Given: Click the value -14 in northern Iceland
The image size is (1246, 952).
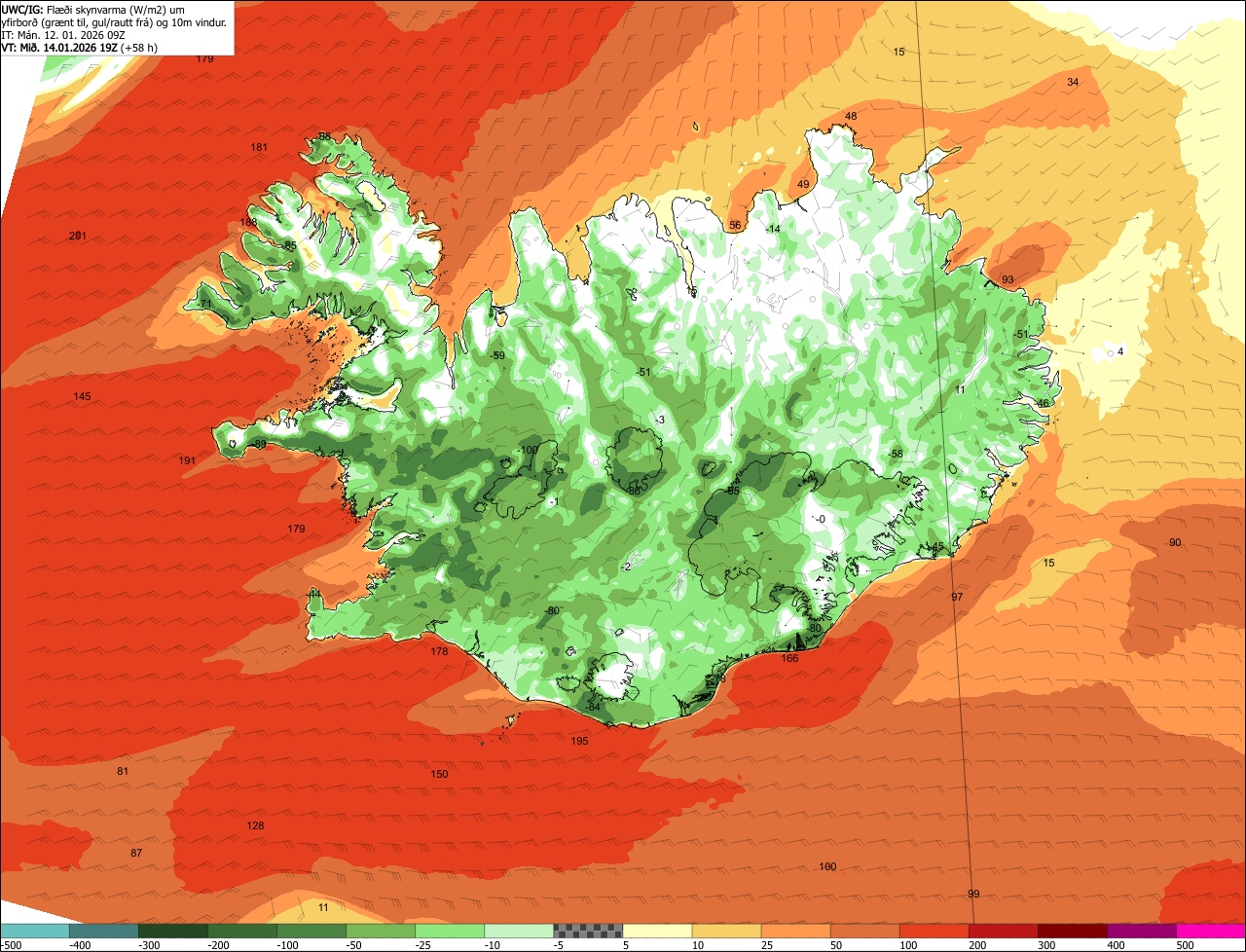Looking at the screenshot, I should (773, 229).
